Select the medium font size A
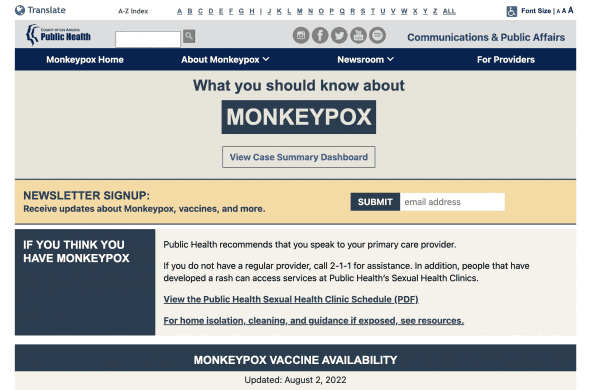Image resolution: width=600 pixels, height=390 pixels. point(564,11)
